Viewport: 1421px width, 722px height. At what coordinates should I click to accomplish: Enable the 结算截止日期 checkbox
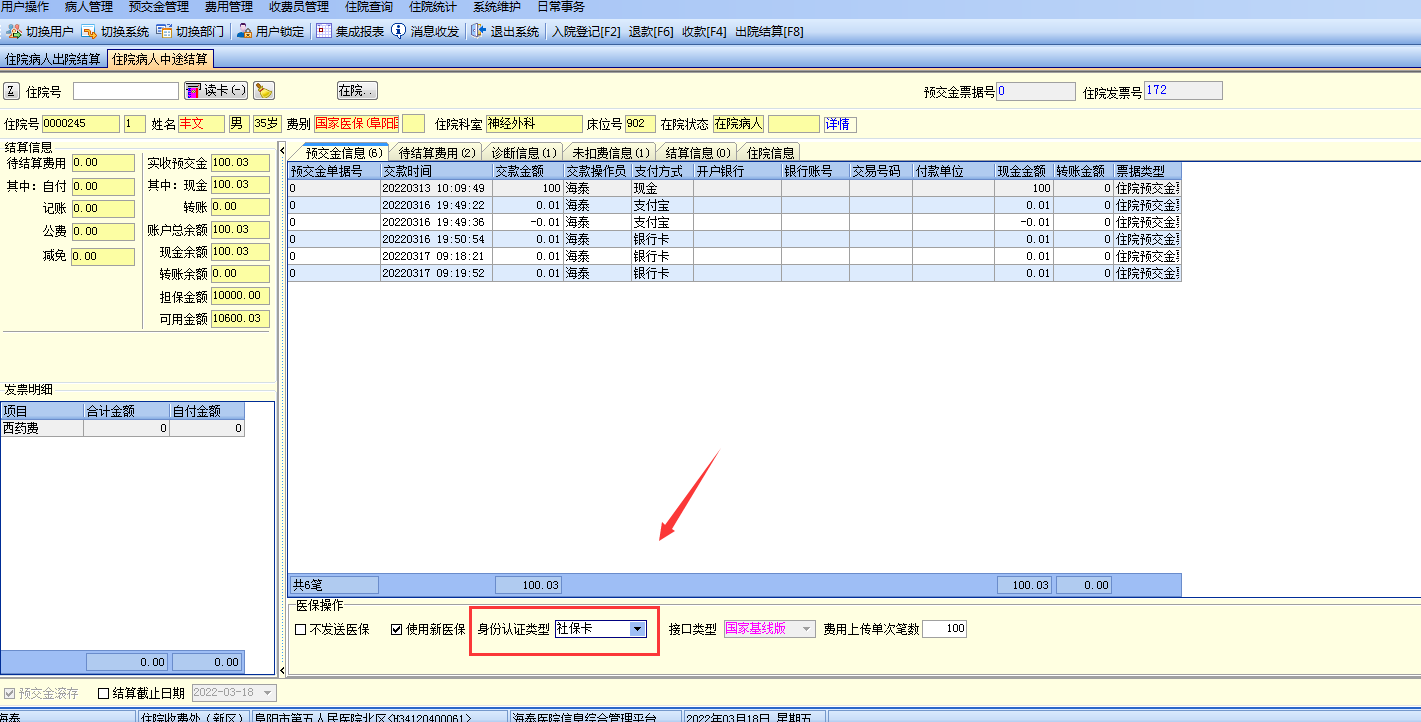103,693
